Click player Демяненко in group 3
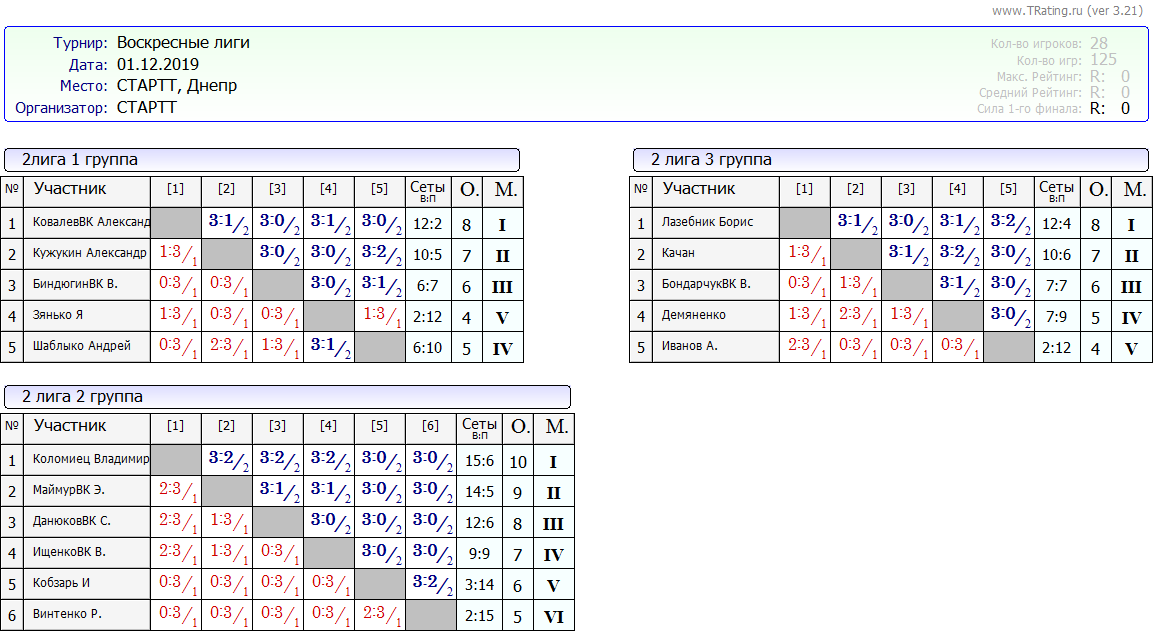The height and width of the screenshot is (631, 1153). coord(693,315)
